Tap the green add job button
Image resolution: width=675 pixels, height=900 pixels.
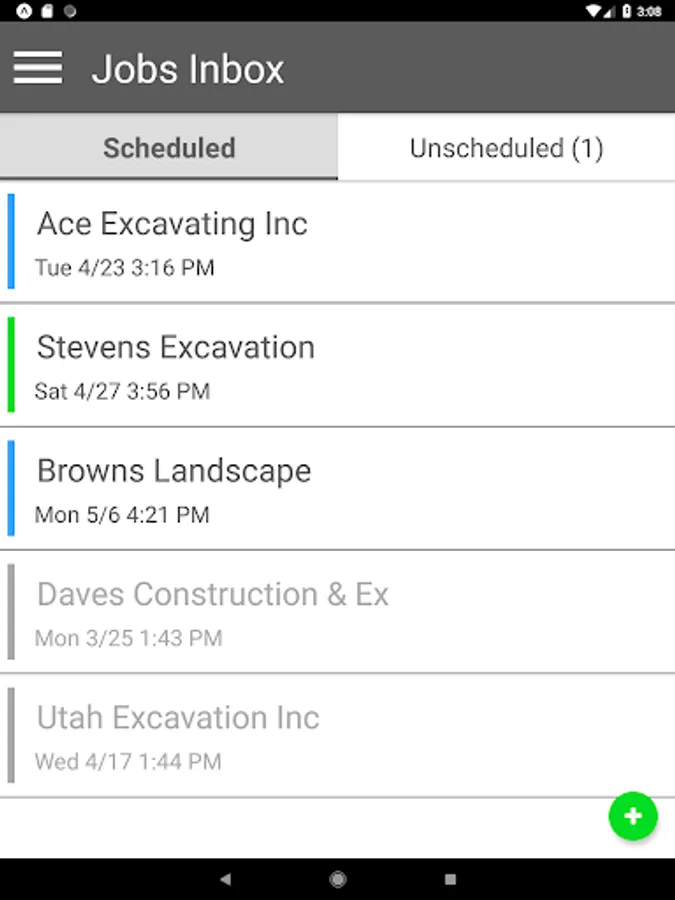point(633,816)
